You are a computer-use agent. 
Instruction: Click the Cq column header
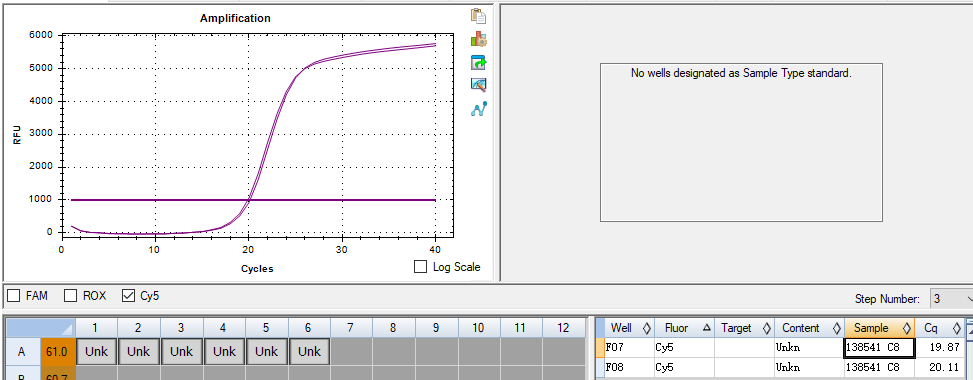click(939, 328)
